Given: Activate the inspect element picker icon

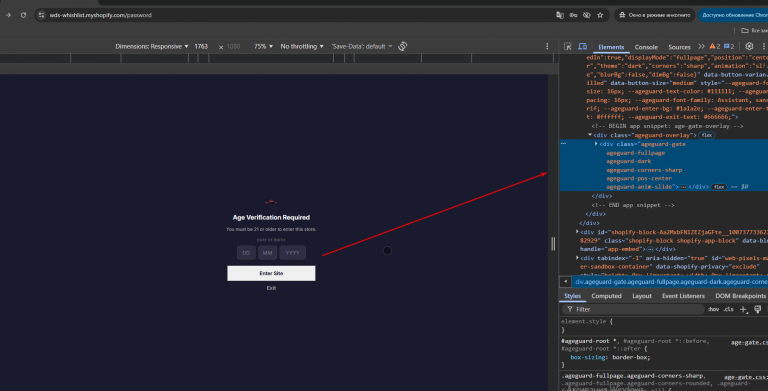Looking at the screenshot, I should pos(568,47).
